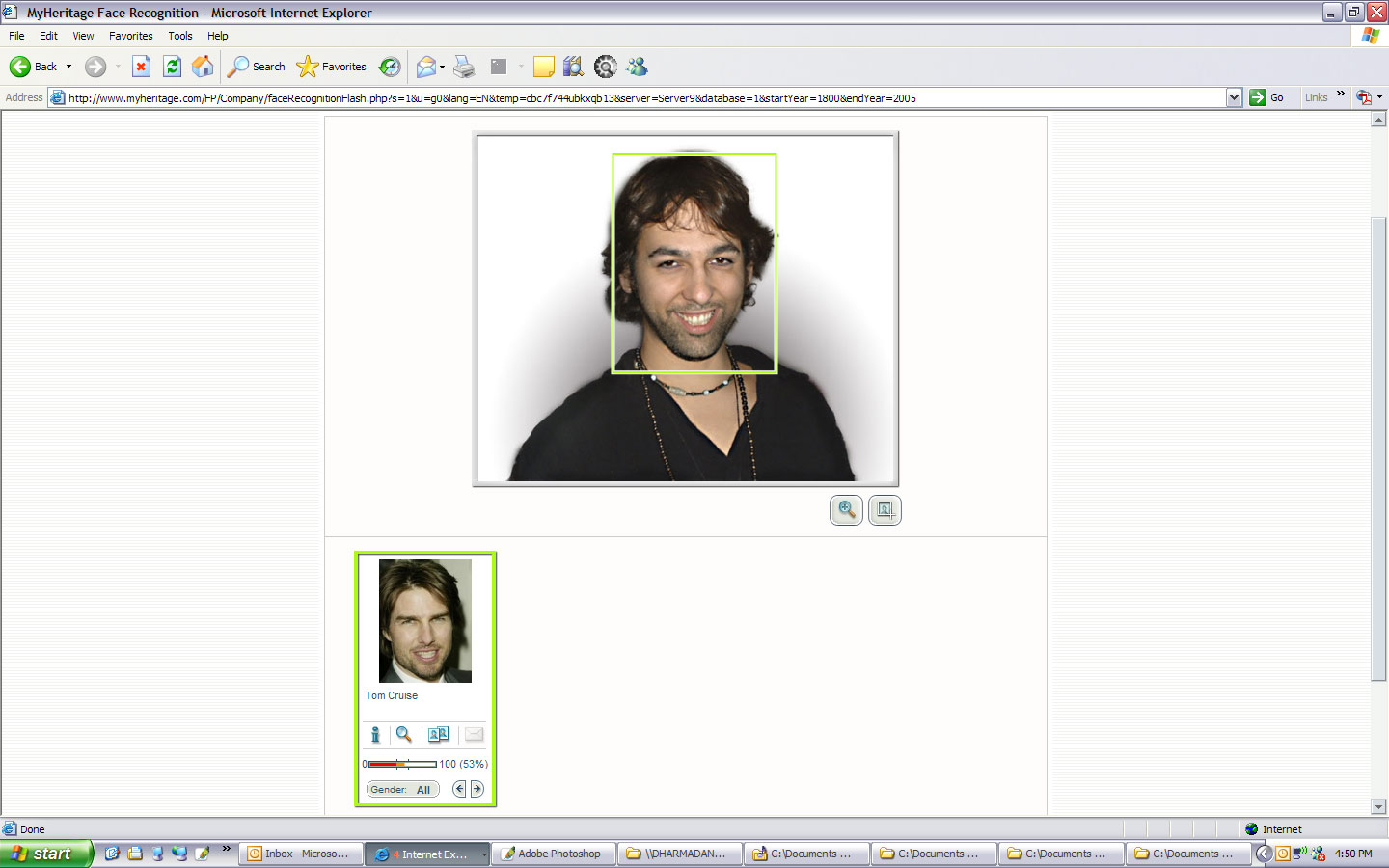Expand the Mail button dropdown arrow
Viewport: 1389px width, 868px height.
442,67
